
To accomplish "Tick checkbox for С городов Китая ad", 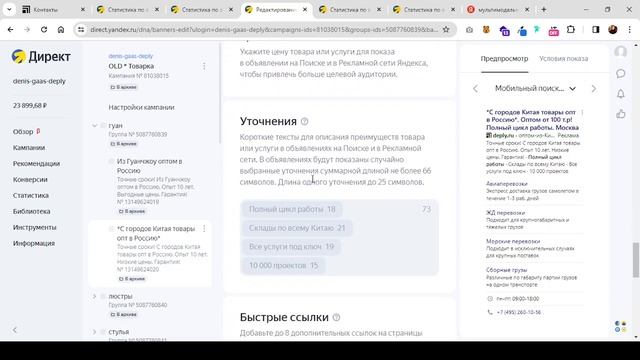I will coord(111,229).
